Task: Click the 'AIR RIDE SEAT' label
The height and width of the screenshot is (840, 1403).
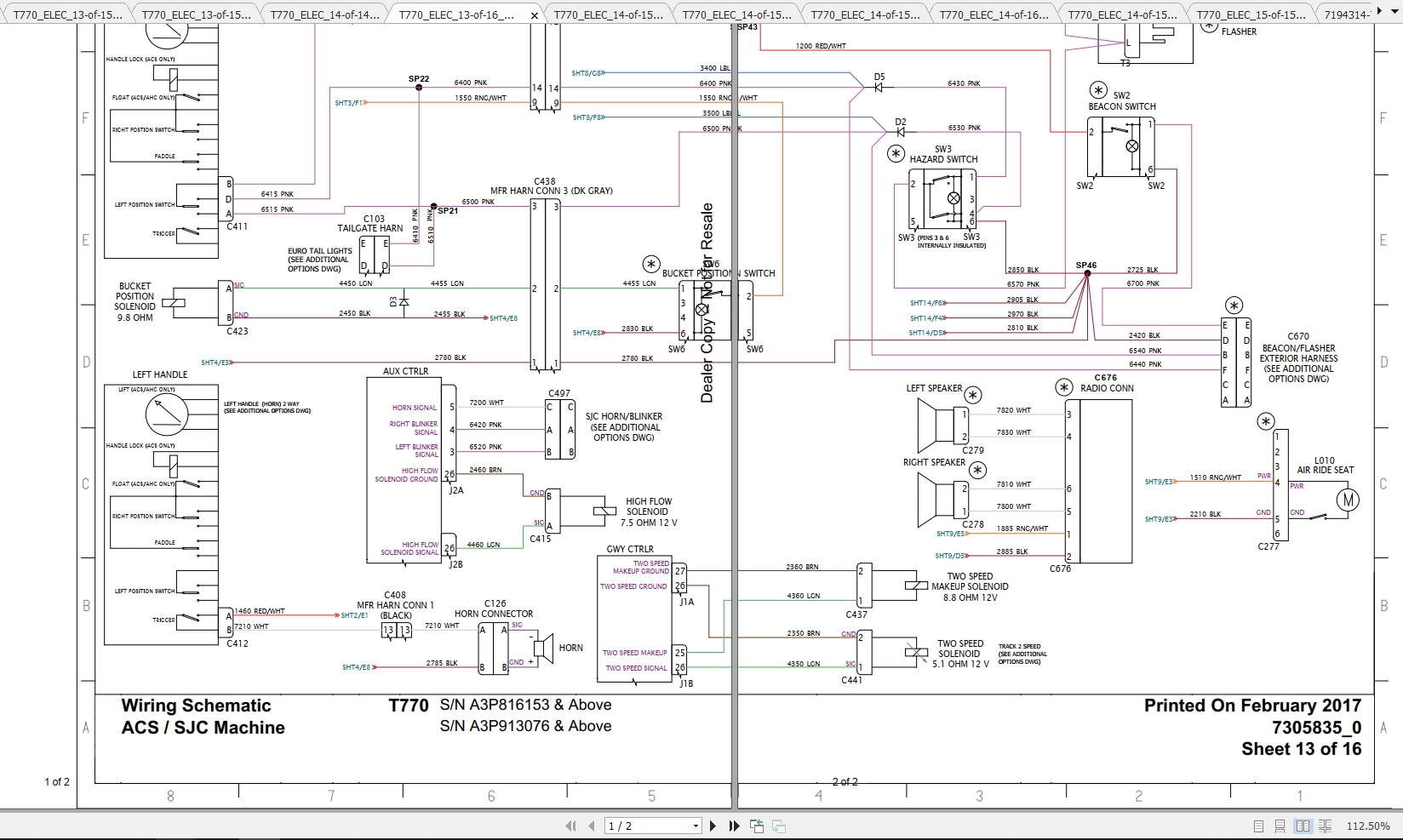Action: click(x=1325, y=470)
